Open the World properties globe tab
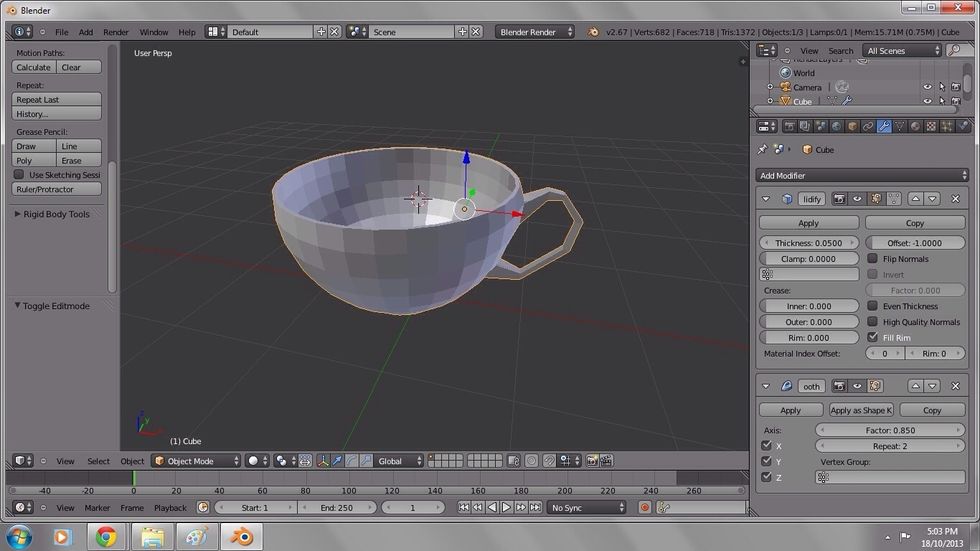Viewport: 980px width, 551px height. pyautogui.click(x=836, y=127)
